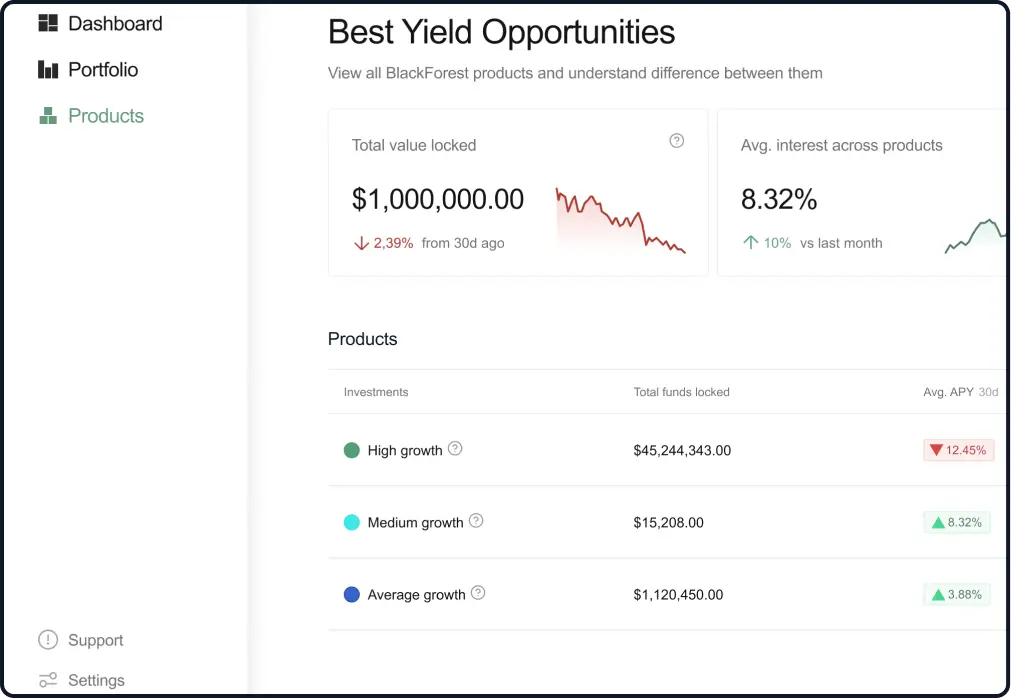Click the red 12.45% APY badge
This screenshot has height=698, width=1011.
957,450
